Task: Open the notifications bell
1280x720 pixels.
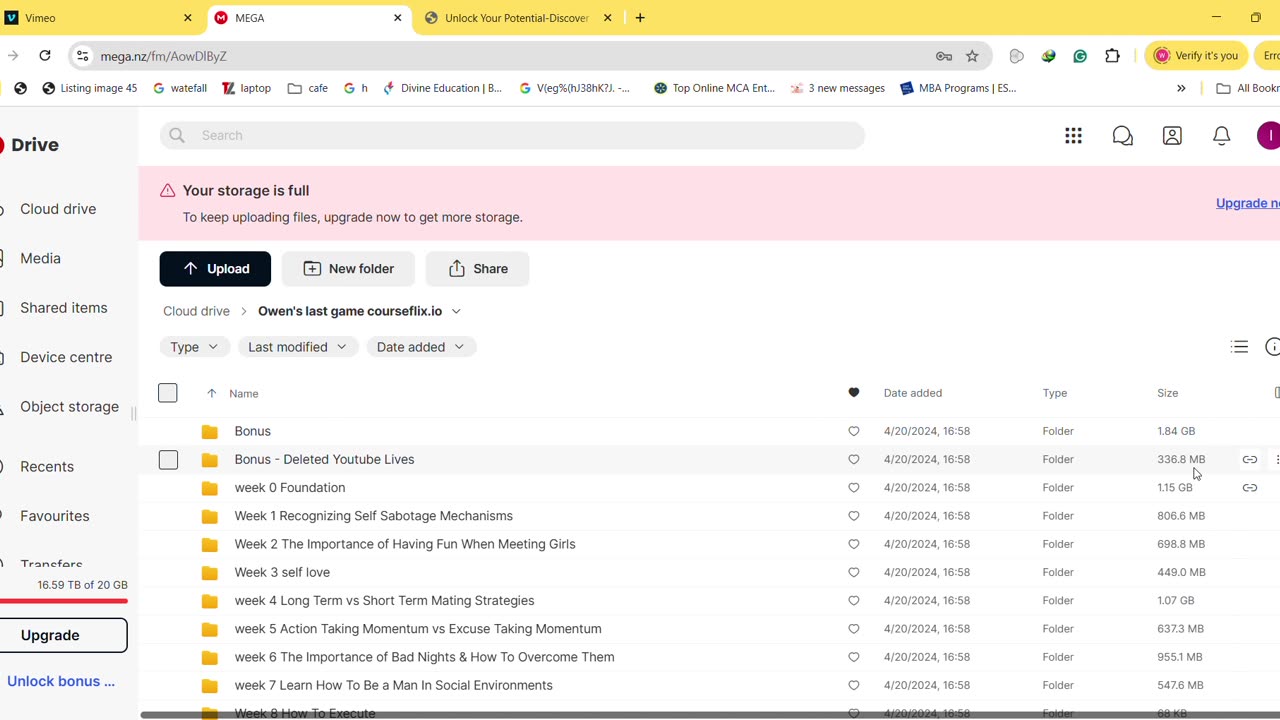Action: [1221, 136]
